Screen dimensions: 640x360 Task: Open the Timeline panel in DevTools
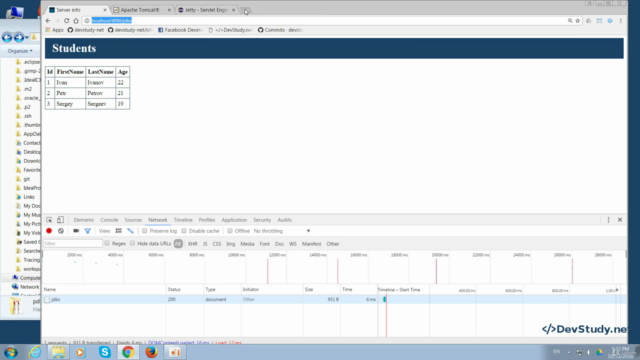183,220
